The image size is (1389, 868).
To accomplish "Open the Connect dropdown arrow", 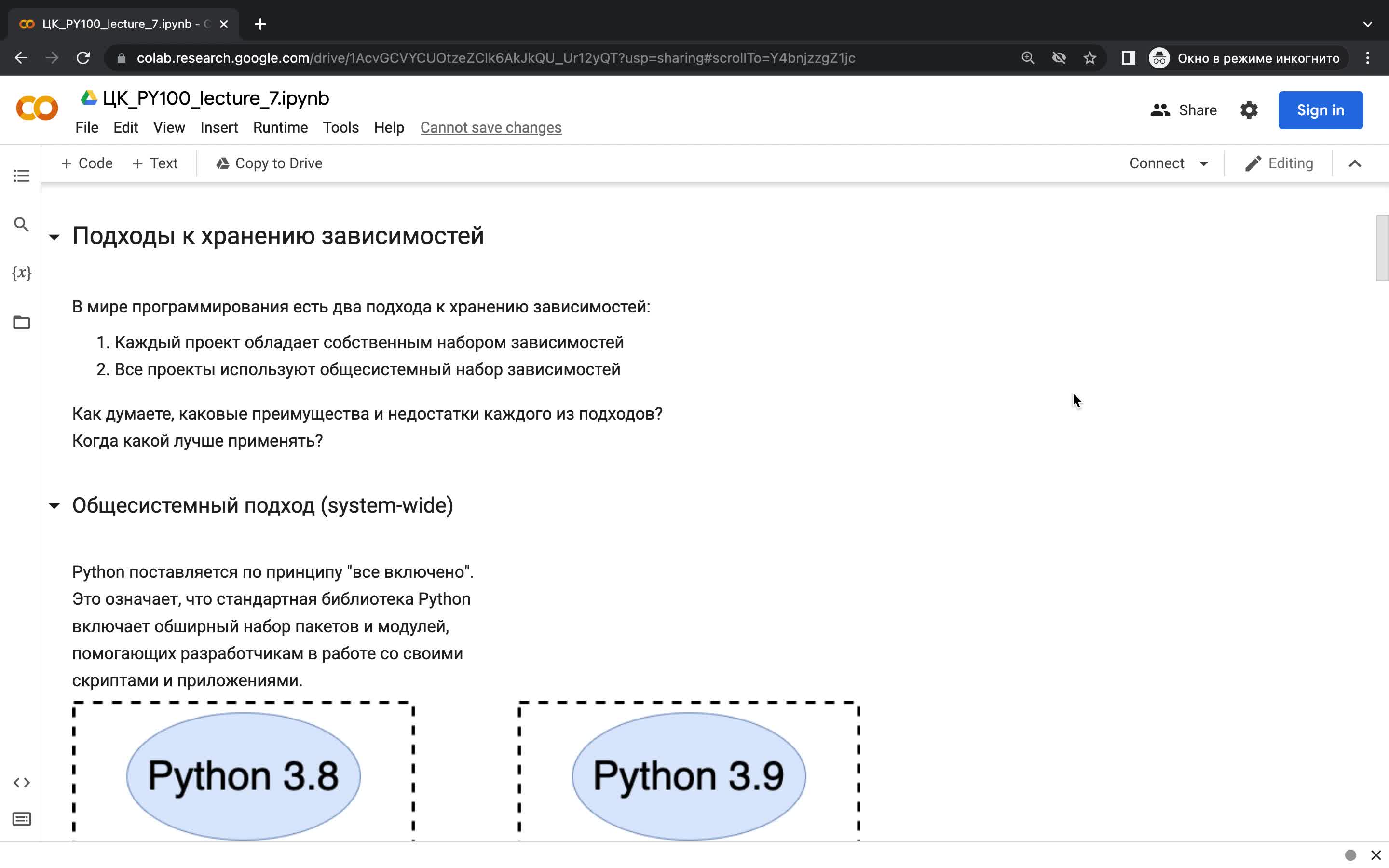I will point(1204,163).
